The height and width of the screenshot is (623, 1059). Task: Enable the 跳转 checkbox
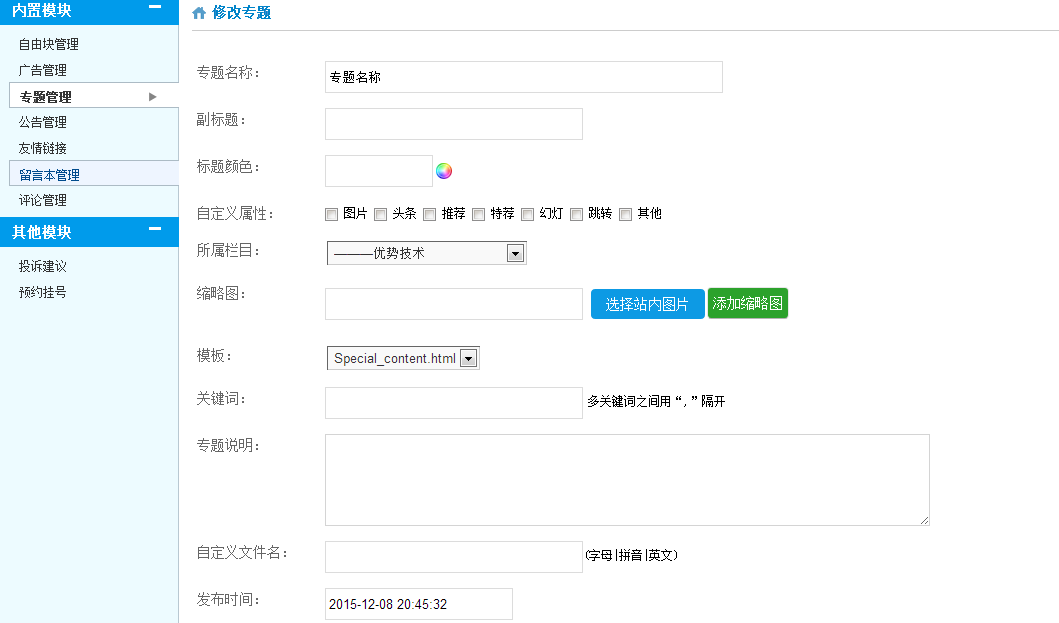pyautogui.click(x=577, y=214)
